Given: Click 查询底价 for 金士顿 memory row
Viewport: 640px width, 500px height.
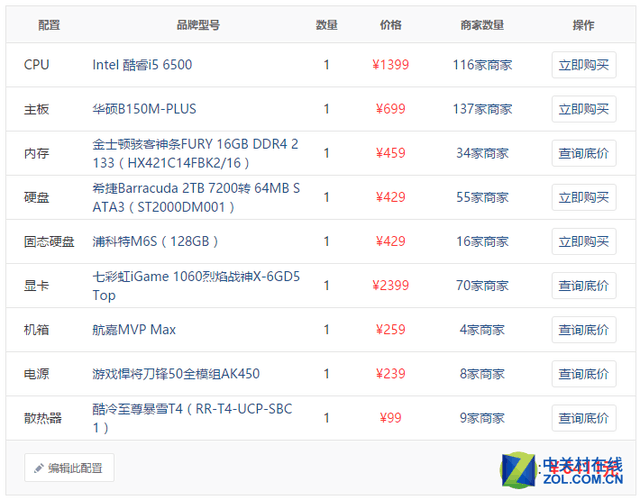Looking at the screenshot, I should pyautogui.click(x=584, y=153).
